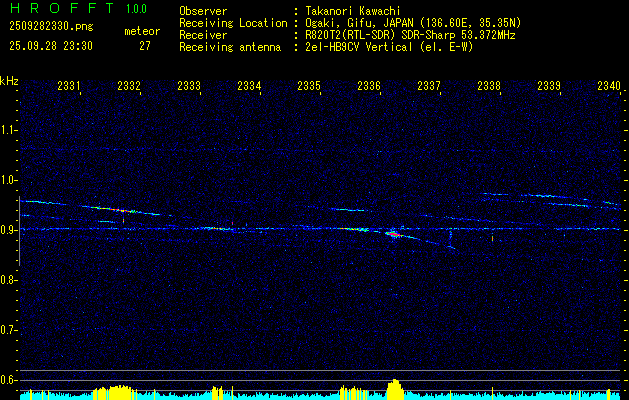Click the Receiver field label
The width and height of the screenshot is (629, 400).
click(203, 35)
